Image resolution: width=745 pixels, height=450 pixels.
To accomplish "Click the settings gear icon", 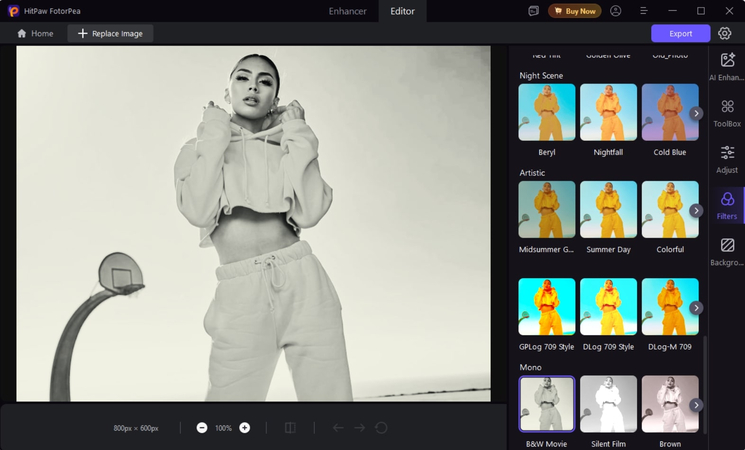I will click(725, 33).
